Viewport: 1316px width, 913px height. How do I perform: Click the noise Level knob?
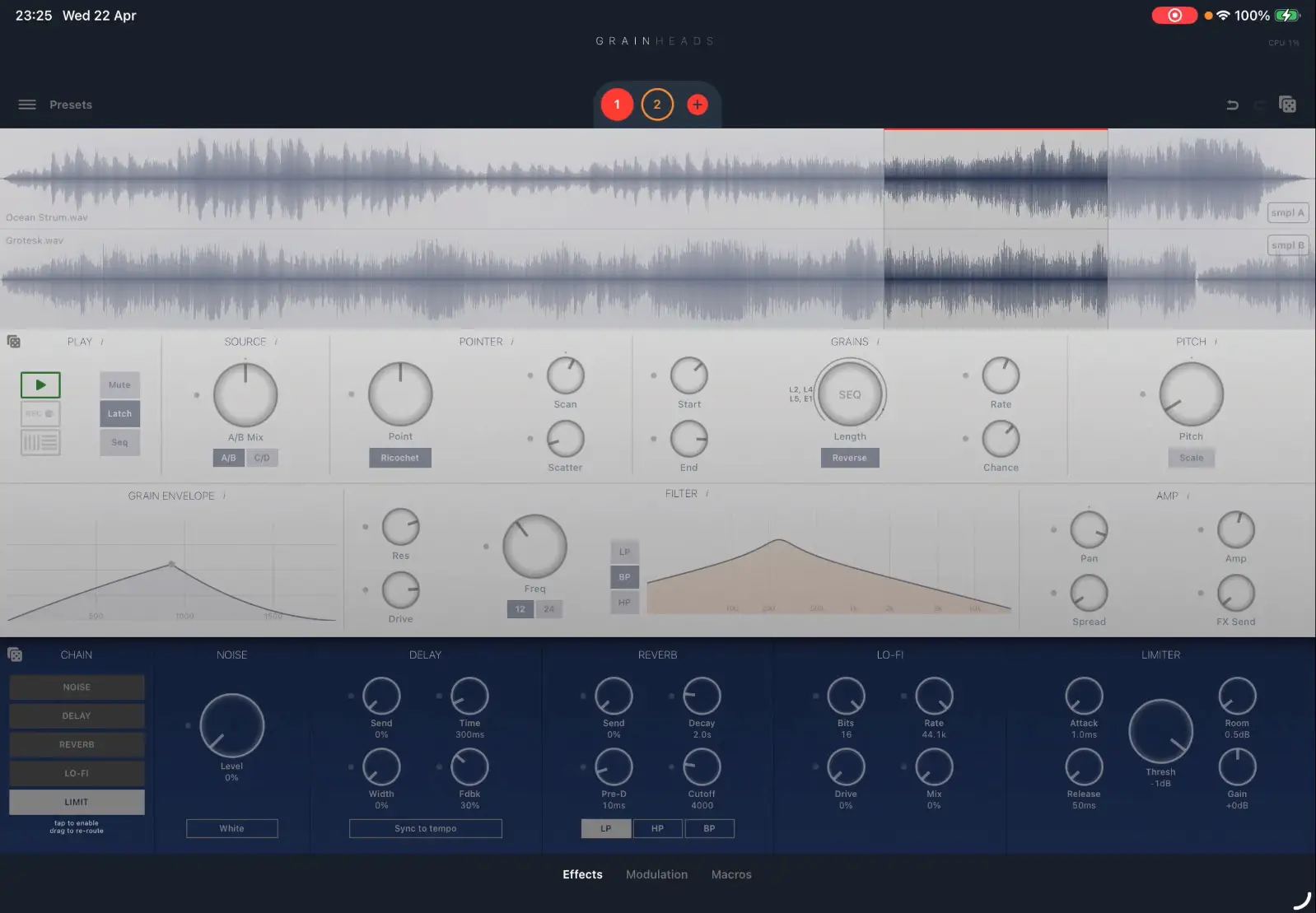[x=231, y=725]
